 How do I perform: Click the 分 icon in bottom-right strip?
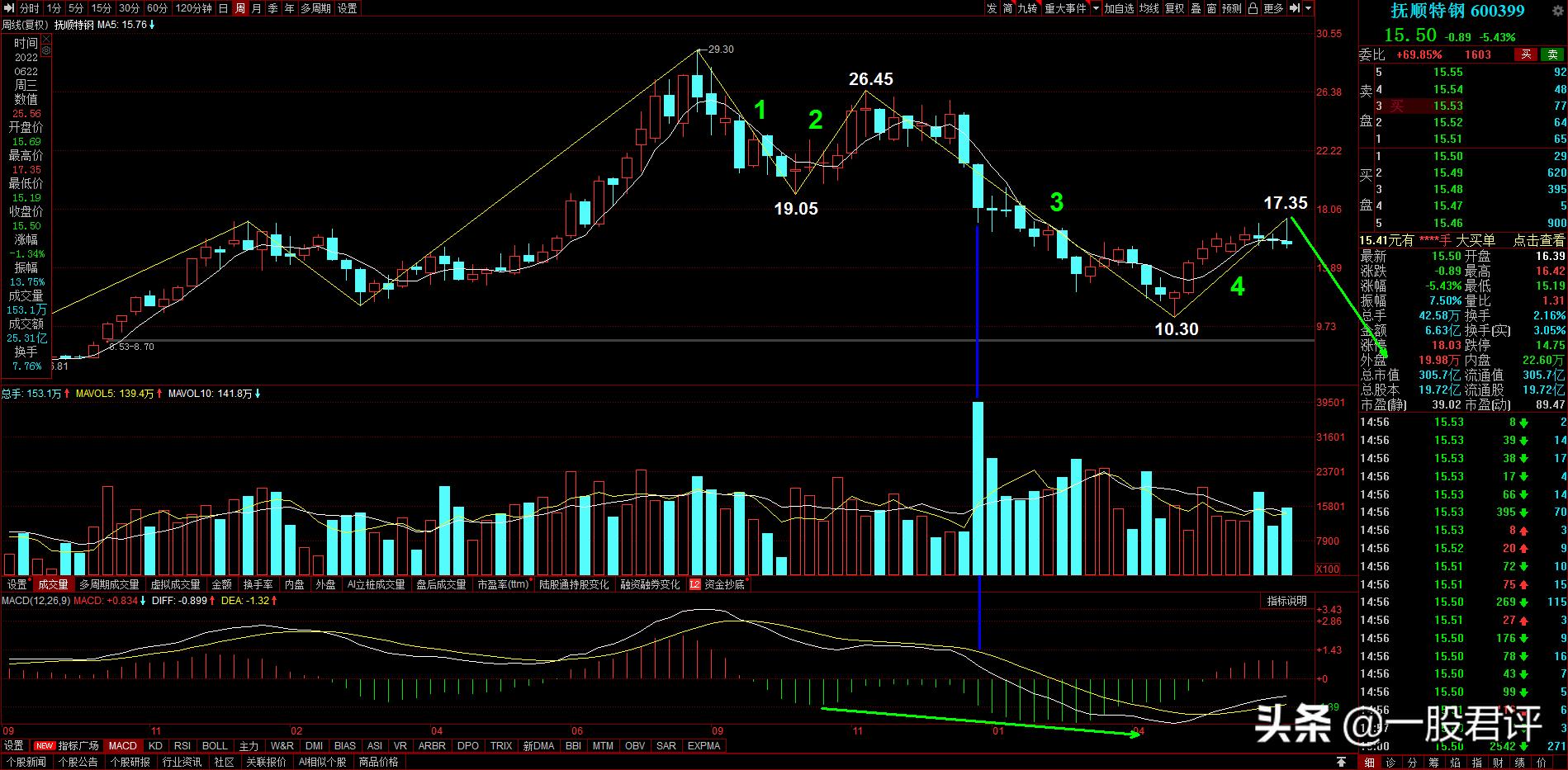[x=1412, y=763]
